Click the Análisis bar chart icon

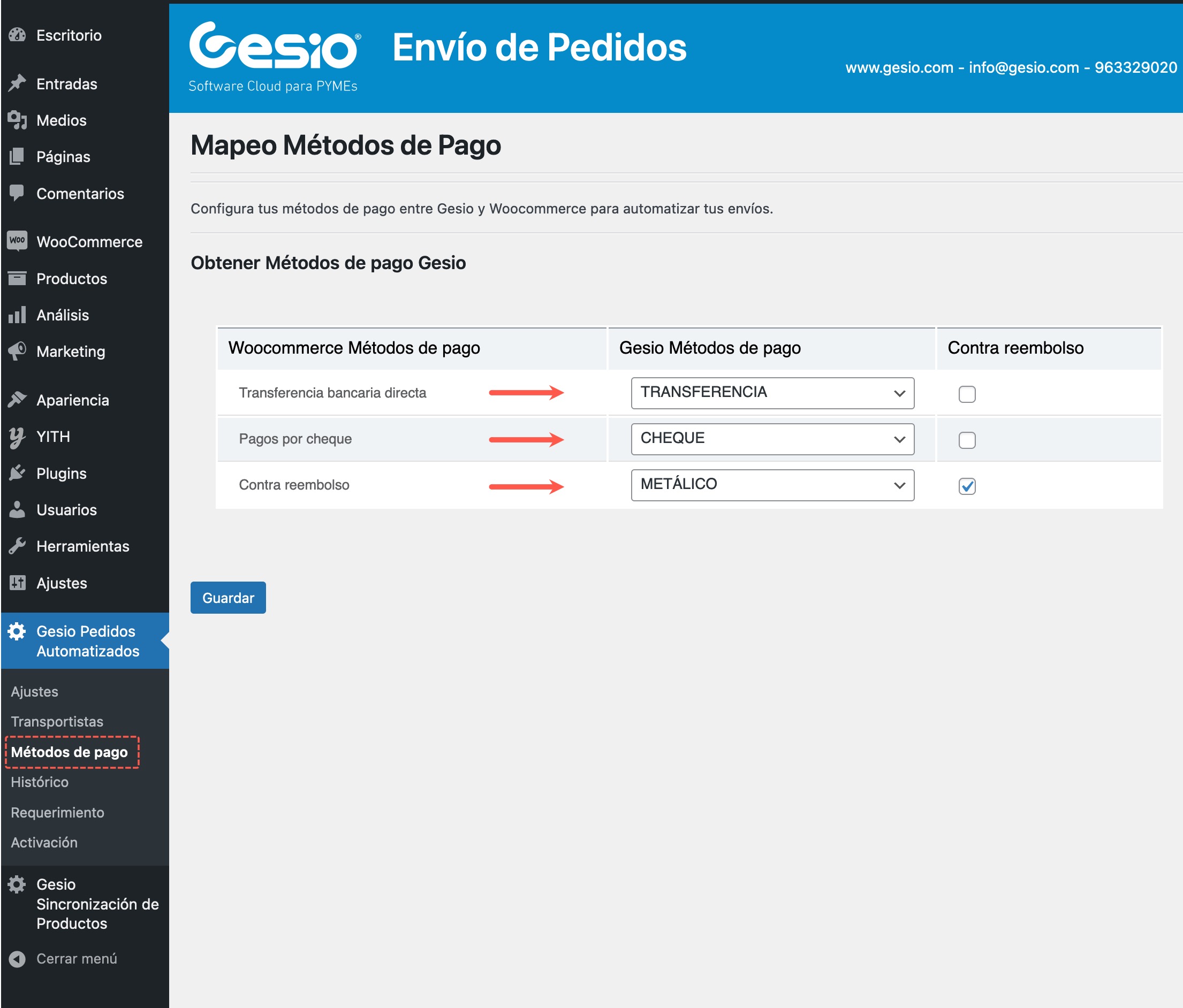17,315
